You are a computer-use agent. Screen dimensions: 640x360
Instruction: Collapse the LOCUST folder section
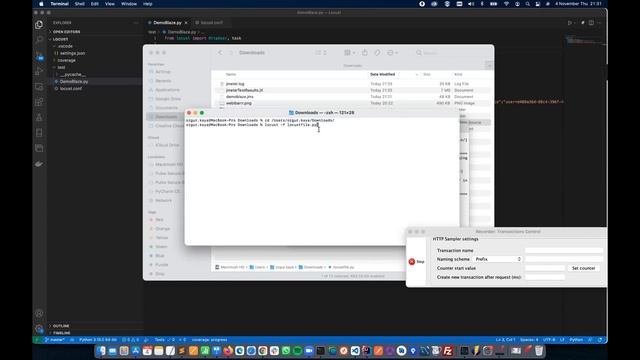point(60,39)
